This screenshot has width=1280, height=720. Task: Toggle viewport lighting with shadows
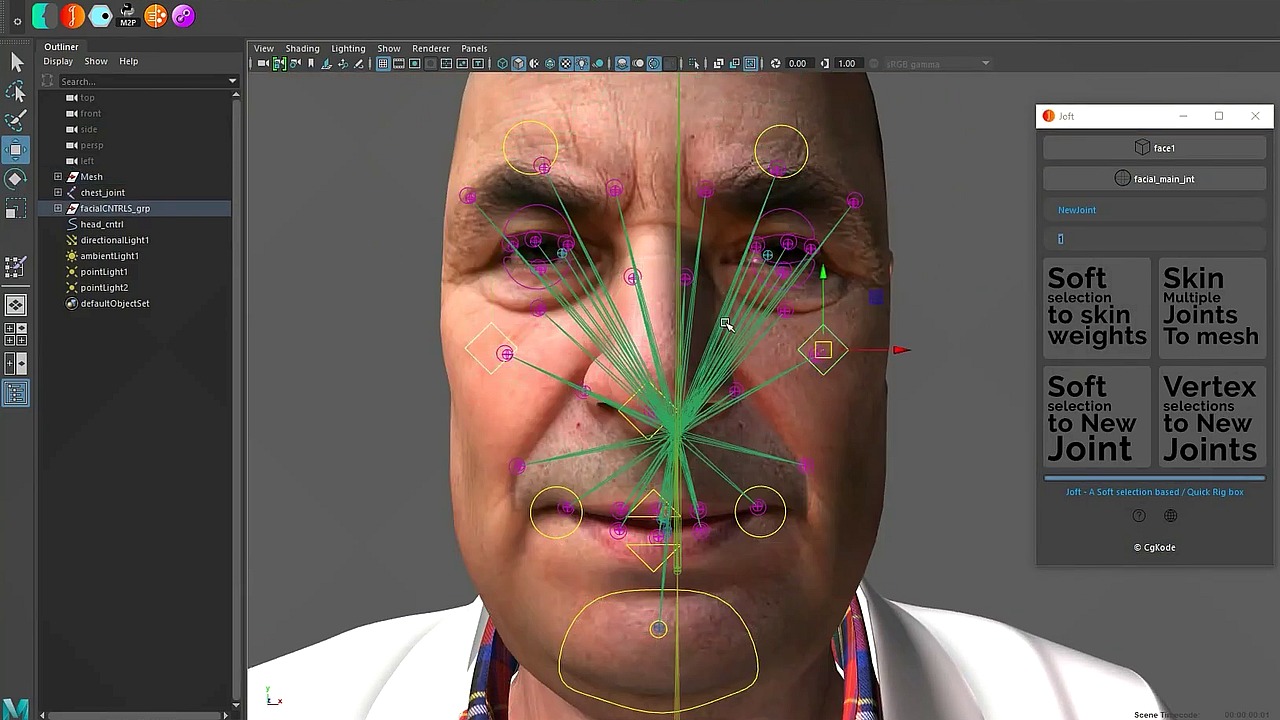click(597, 63)
